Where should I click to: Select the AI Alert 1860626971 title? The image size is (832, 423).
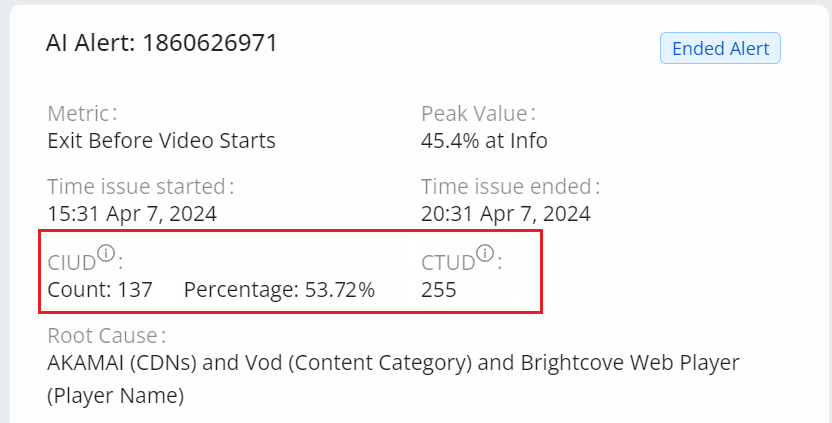pyautogui.click(x=162, y=43)
